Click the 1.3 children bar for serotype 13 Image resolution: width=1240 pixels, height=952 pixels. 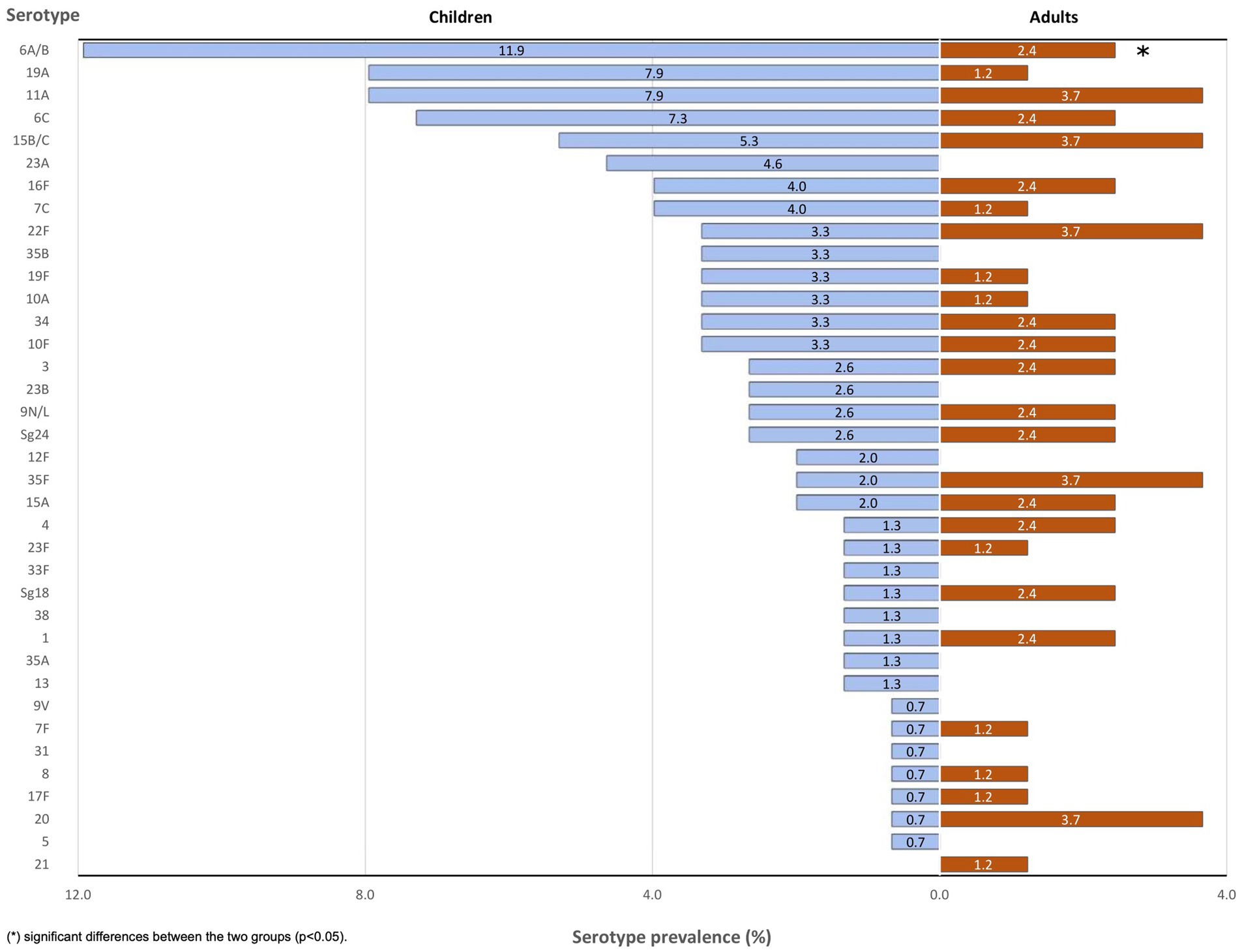click(x=892, y=683)
